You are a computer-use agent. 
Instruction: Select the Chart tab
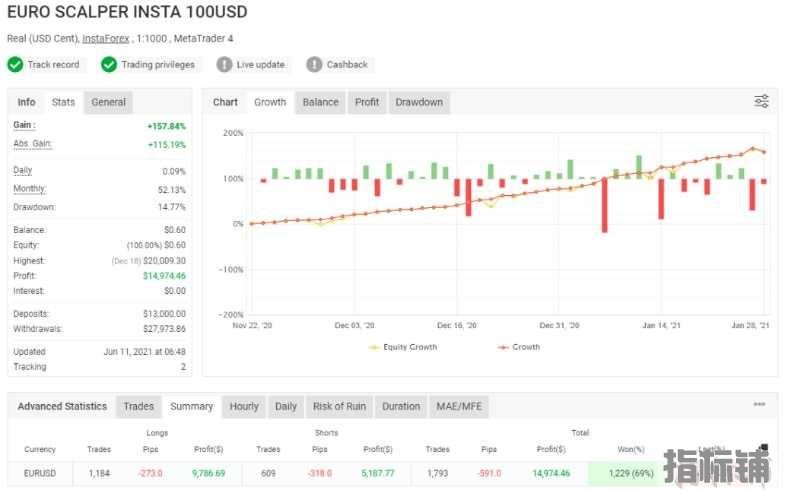(225, 102)
